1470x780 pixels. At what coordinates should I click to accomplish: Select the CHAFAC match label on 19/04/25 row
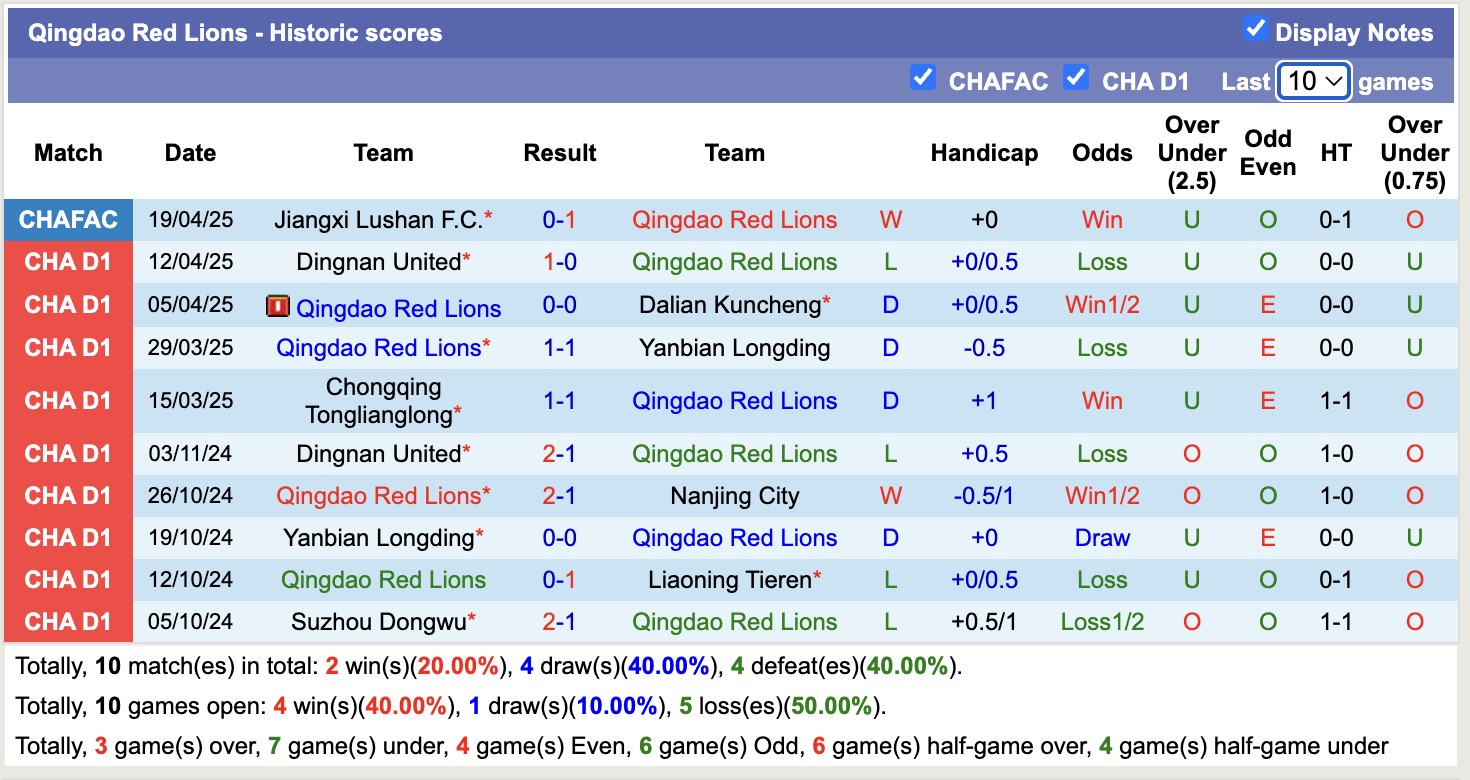click(68, 219)
